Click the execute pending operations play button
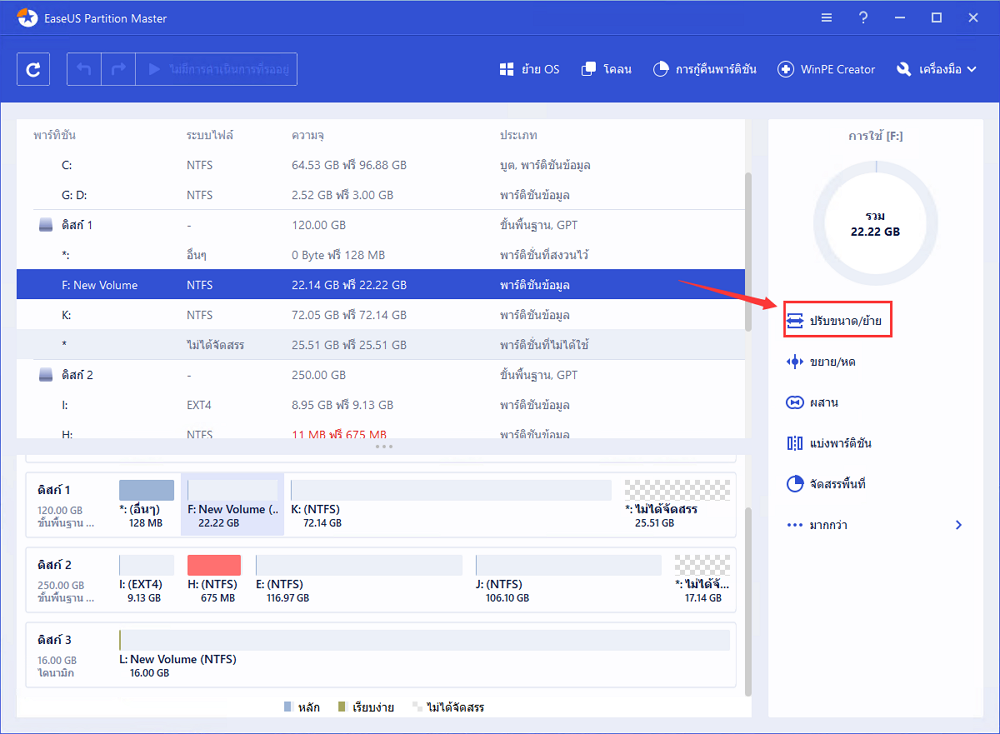This screenshot has width=1000, height=734. point(217,69)
